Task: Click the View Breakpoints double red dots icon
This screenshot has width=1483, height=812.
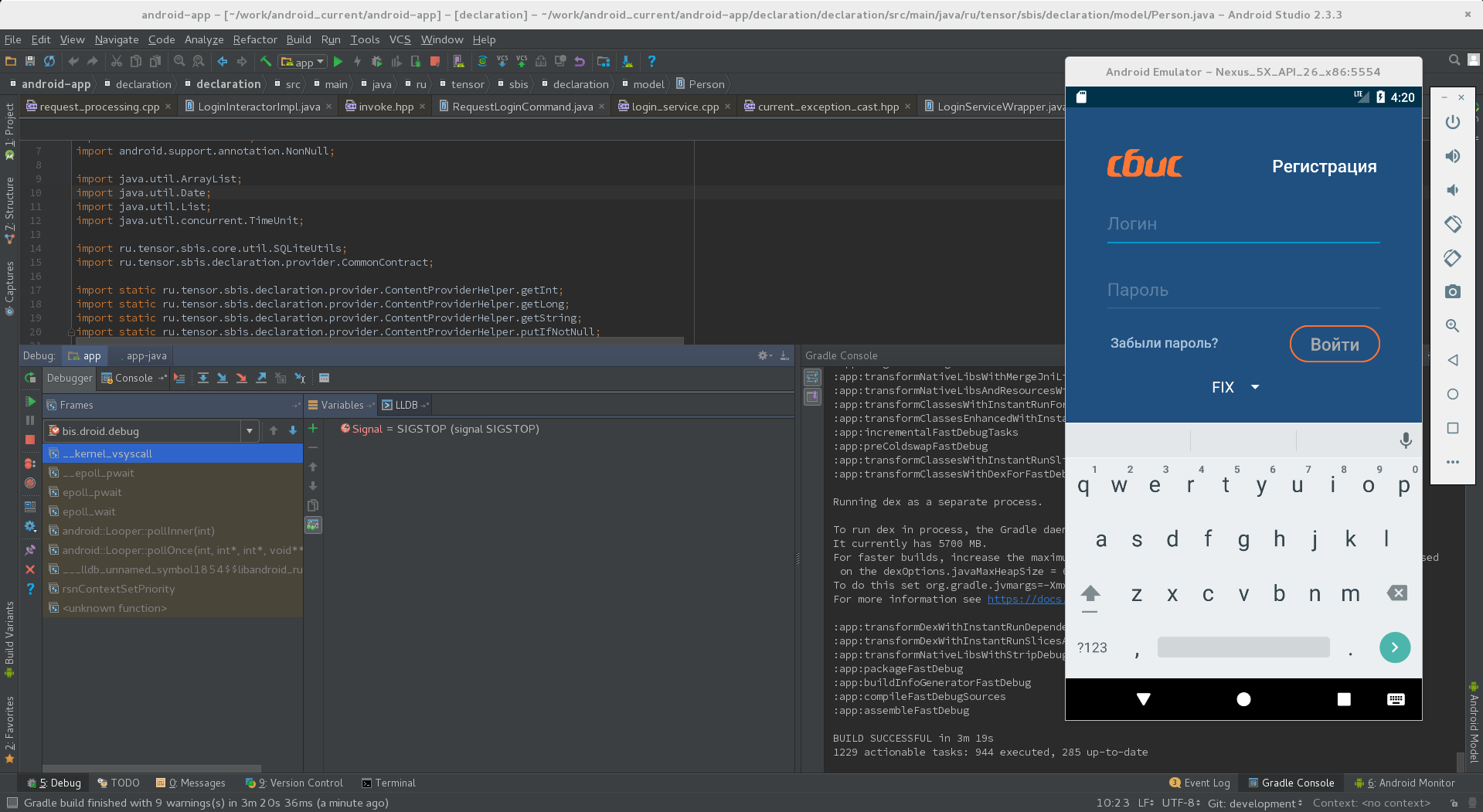Action: 30,464
